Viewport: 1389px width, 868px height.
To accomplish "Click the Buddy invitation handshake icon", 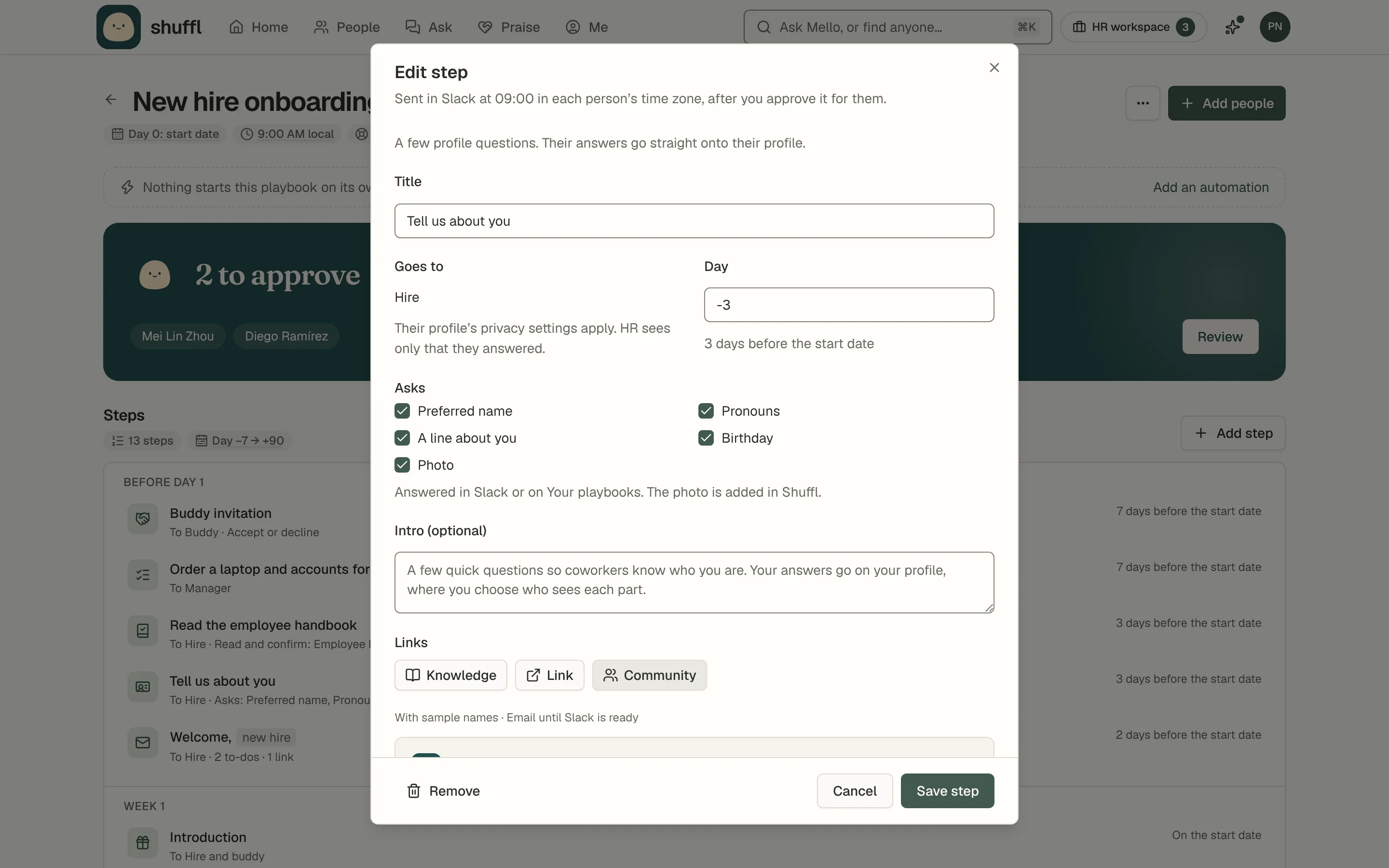I will tap(143, 519).
